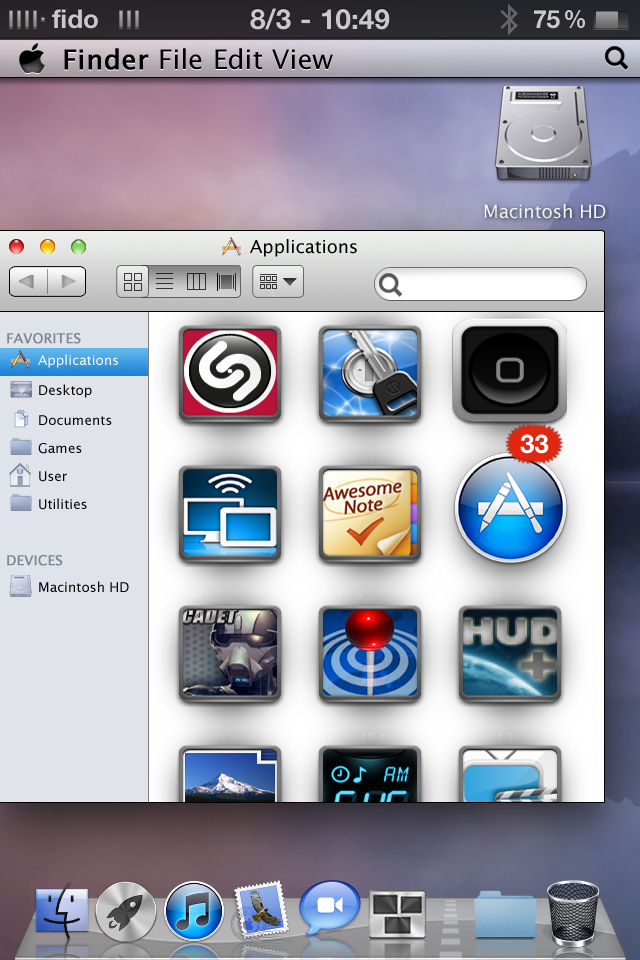Image resolution: width=640 pixels, height=960 pixels.
Task: Open the File menu
Action: [x=181, y=60]
